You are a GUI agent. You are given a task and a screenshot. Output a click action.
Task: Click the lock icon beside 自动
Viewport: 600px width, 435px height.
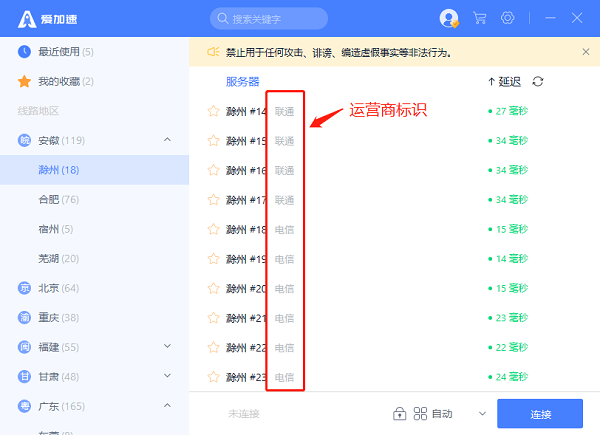(399, 414)
